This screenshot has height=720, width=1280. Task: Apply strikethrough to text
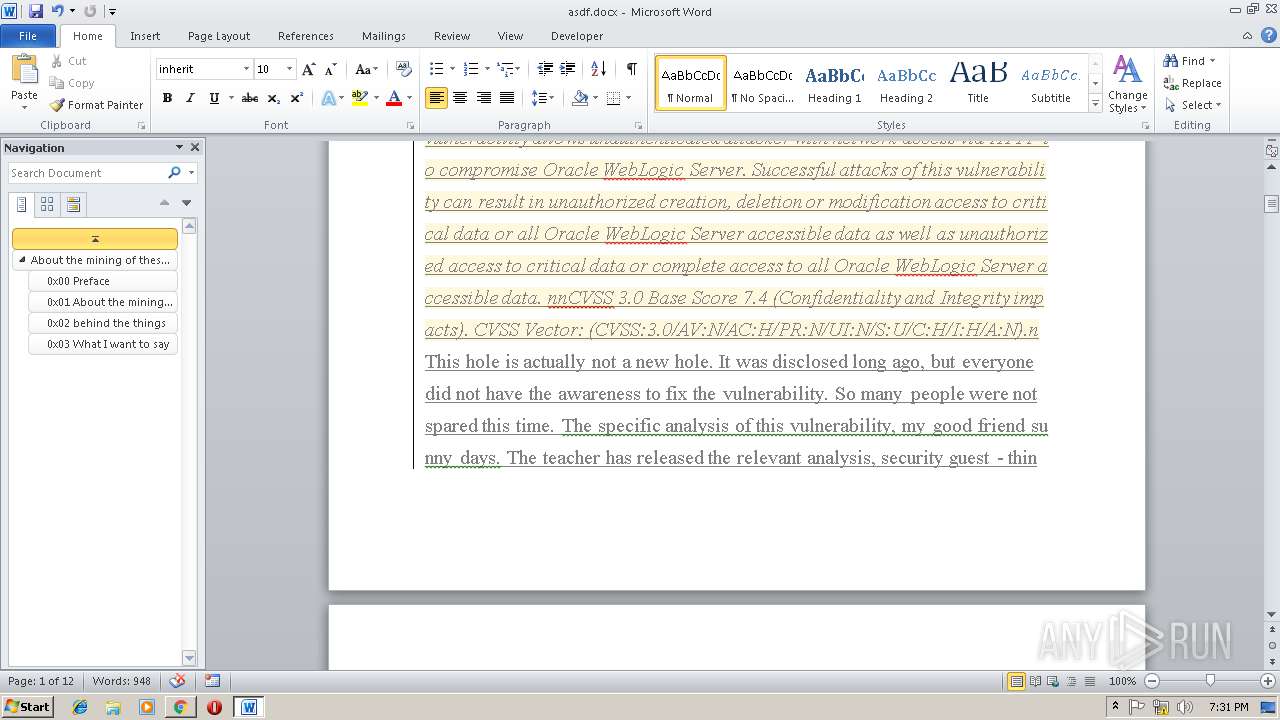(250, 98)
